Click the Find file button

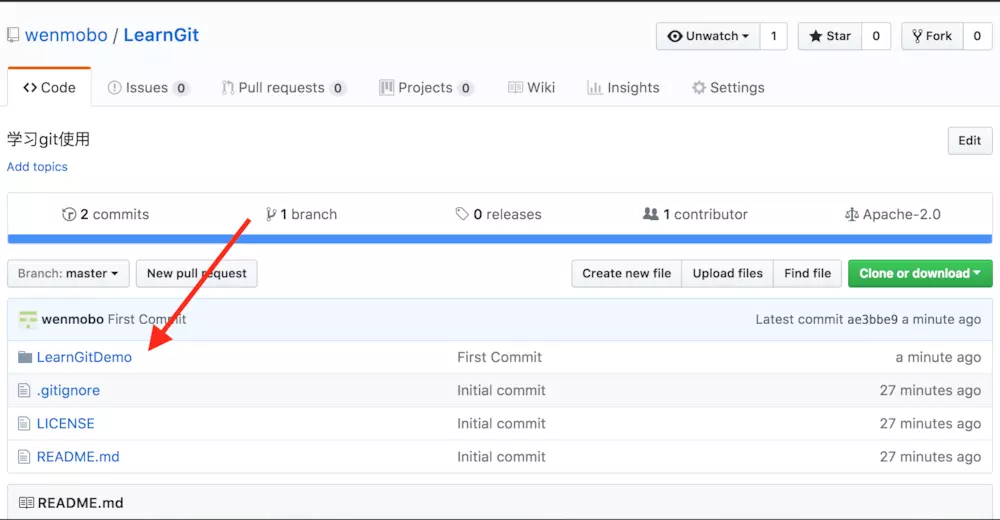coord(807,273)
